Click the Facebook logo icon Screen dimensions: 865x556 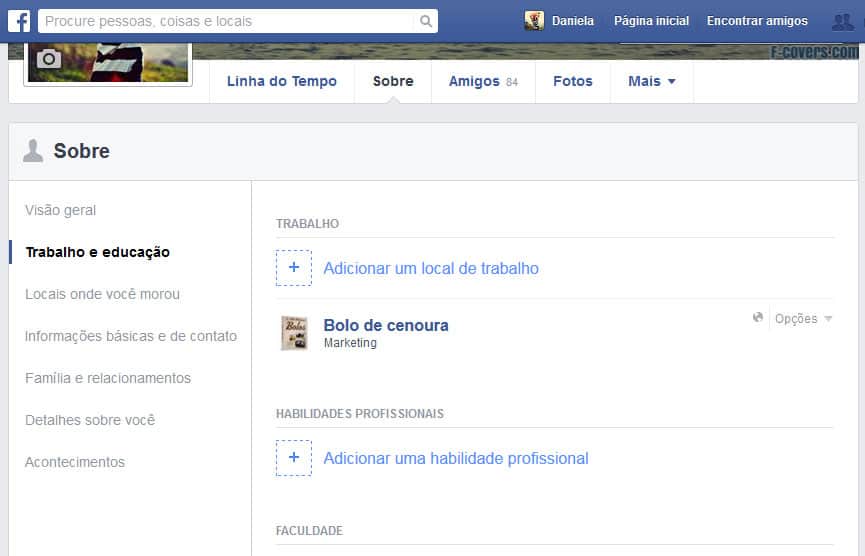point(19,22)
